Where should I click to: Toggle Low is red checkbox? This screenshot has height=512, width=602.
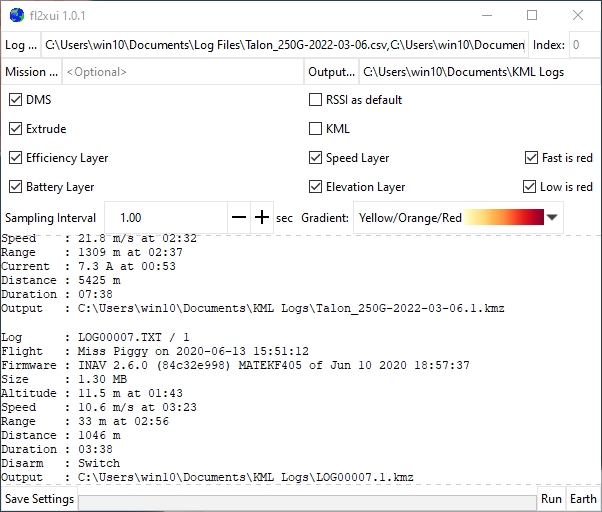531,187
